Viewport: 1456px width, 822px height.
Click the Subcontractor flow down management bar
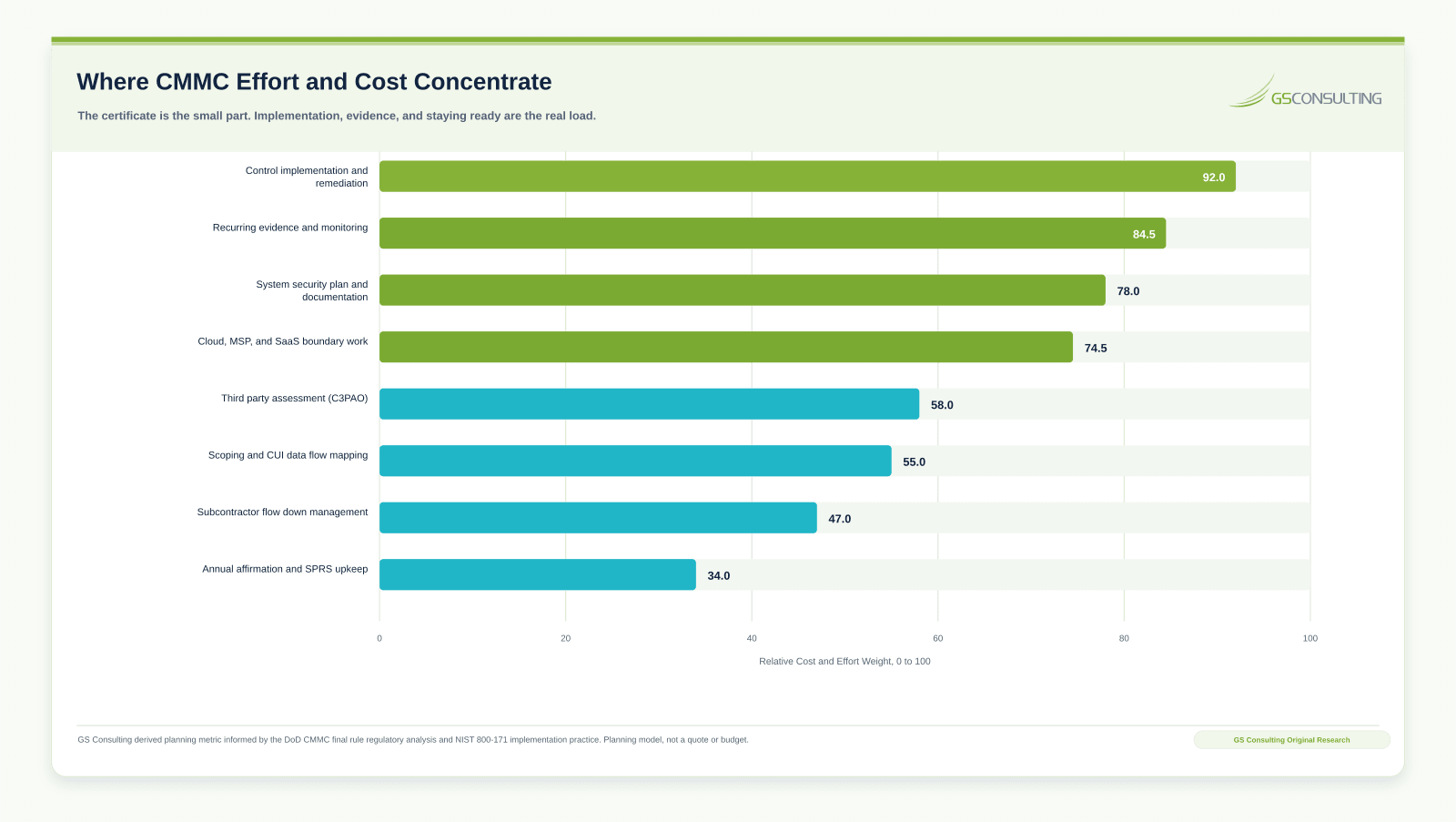pos(598,518)
